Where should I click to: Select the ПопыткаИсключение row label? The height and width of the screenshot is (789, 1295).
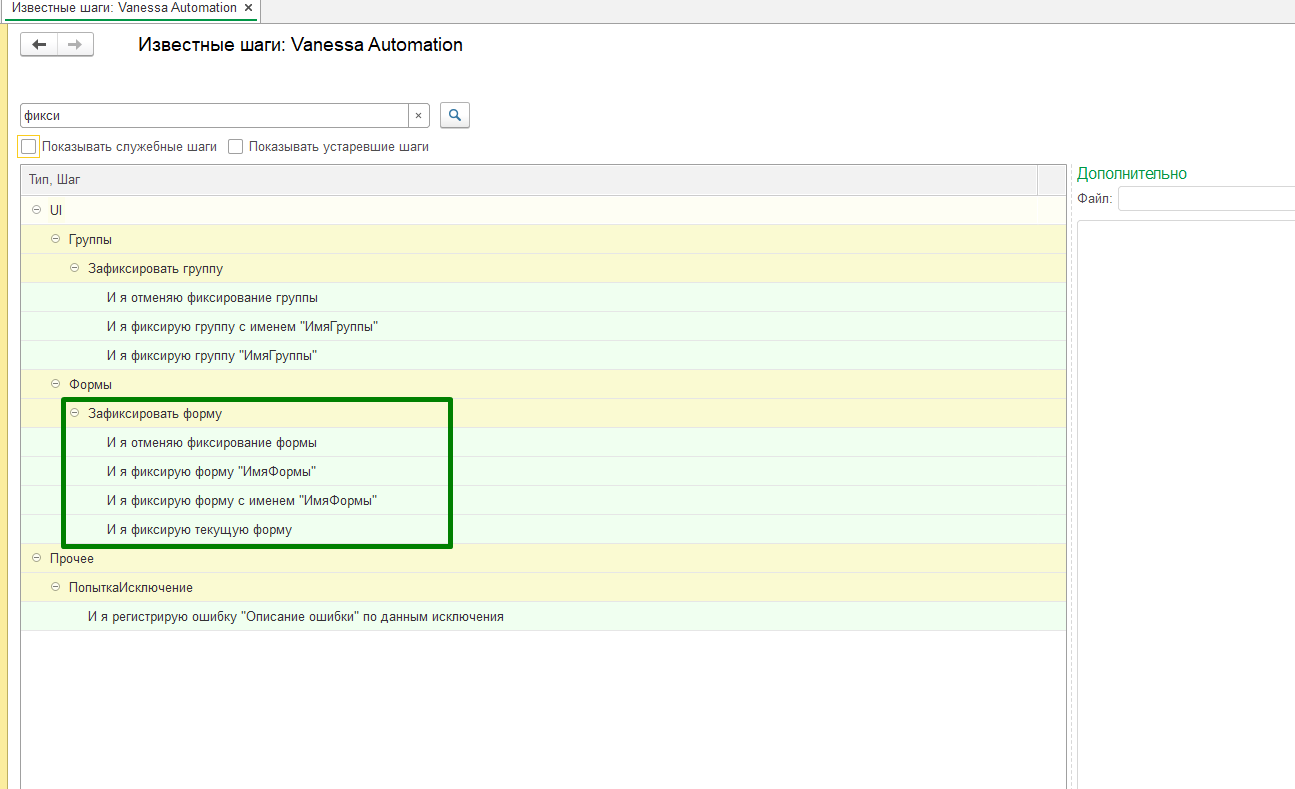tap(131, 587)
